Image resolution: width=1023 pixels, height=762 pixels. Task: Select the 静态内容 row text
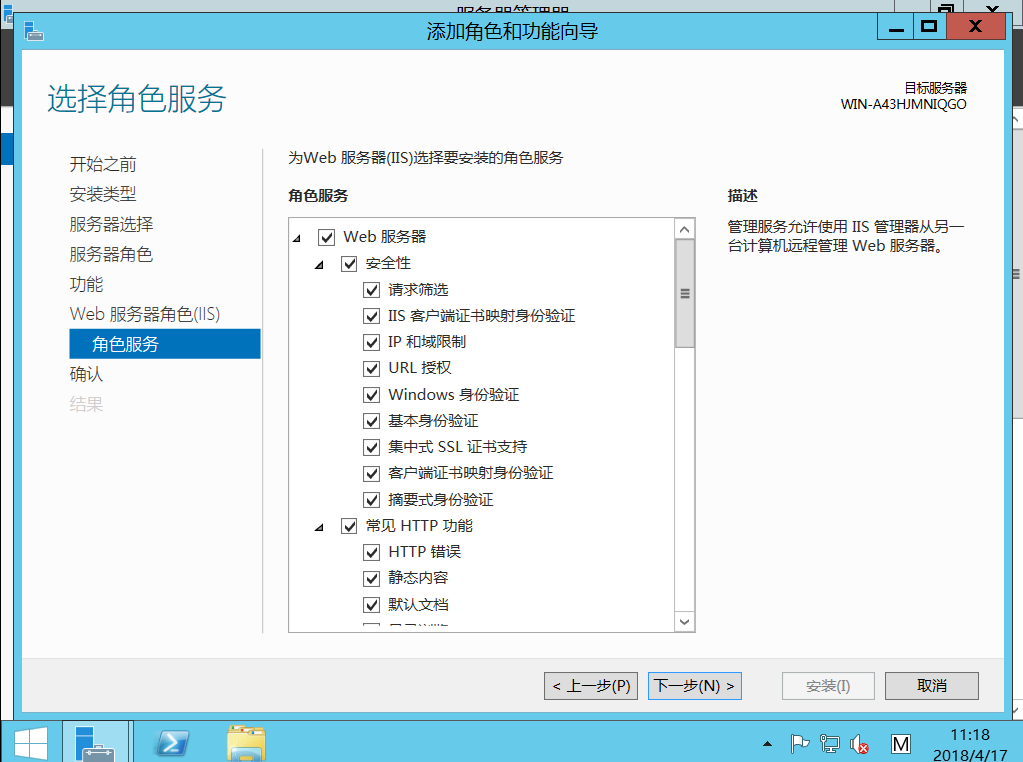coord(418,578)
